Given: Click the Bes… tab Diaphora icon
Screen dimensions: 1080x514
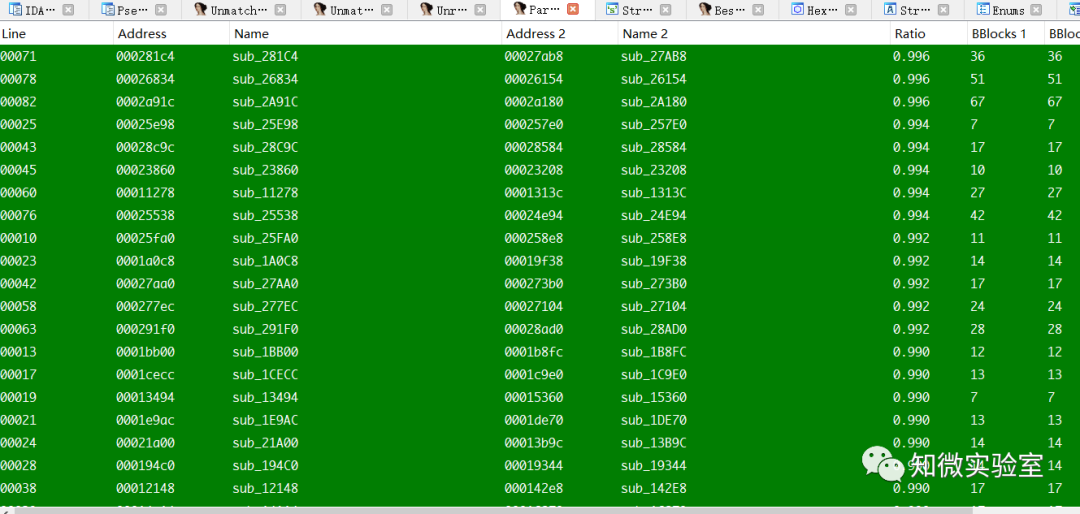Looking at the screenshot, I should (705, 10).
